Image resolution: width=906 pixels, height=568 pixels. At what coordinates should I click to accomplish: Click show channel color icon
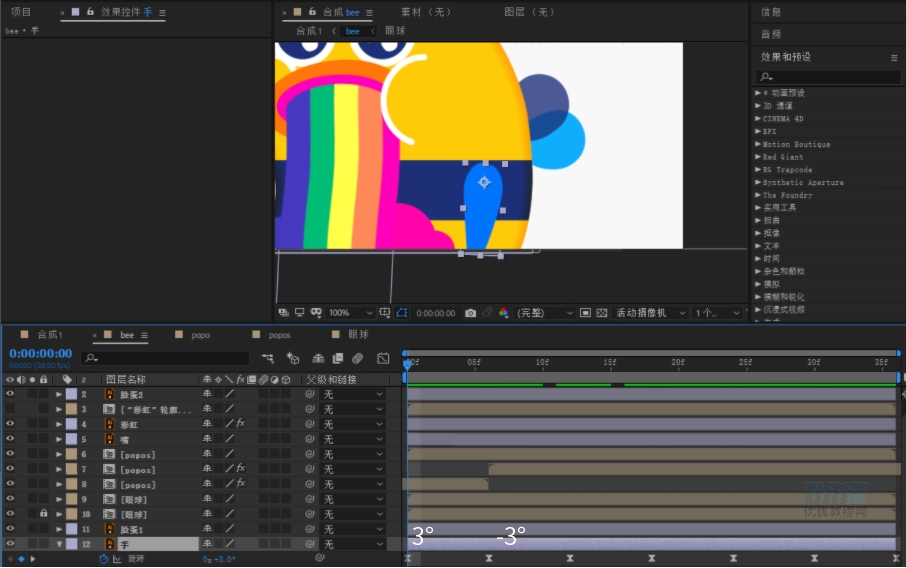[x=504, y=313]
